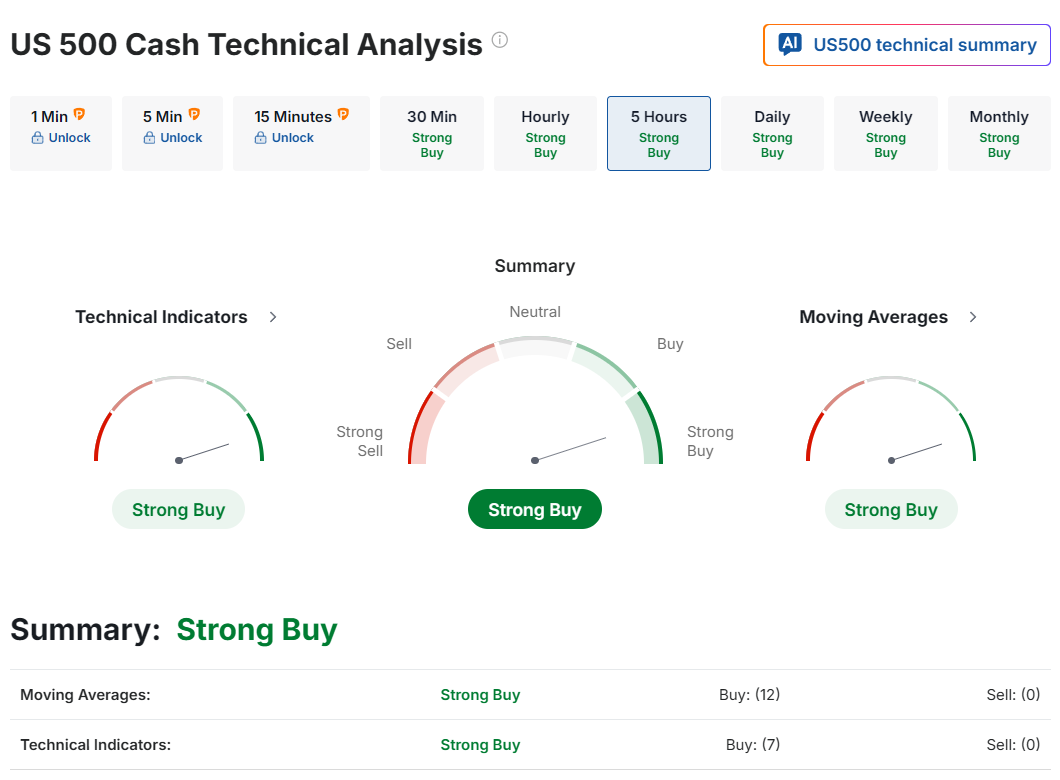Click the dark green Strong Buy badge

coord(535,510)
